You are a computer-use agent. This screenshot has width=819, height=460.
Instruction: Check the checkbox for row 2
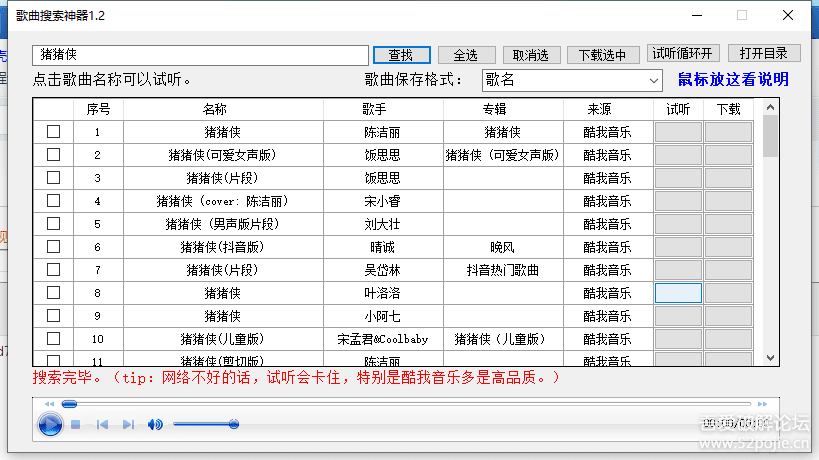pyautogui.click(x=53, y=155)
